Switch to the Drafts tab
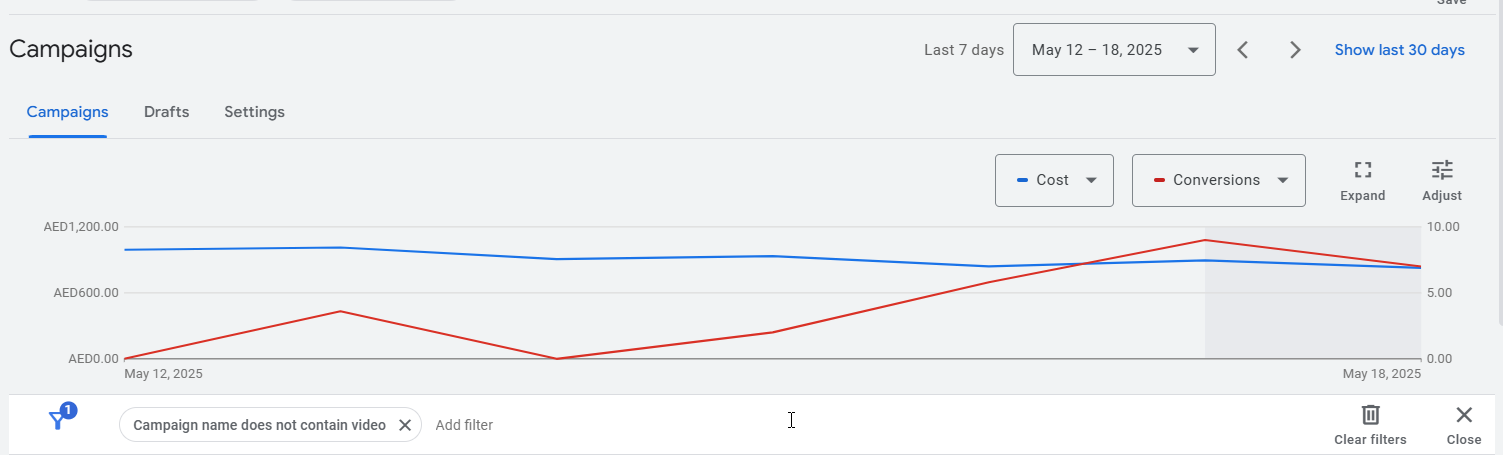 (166, 112)
